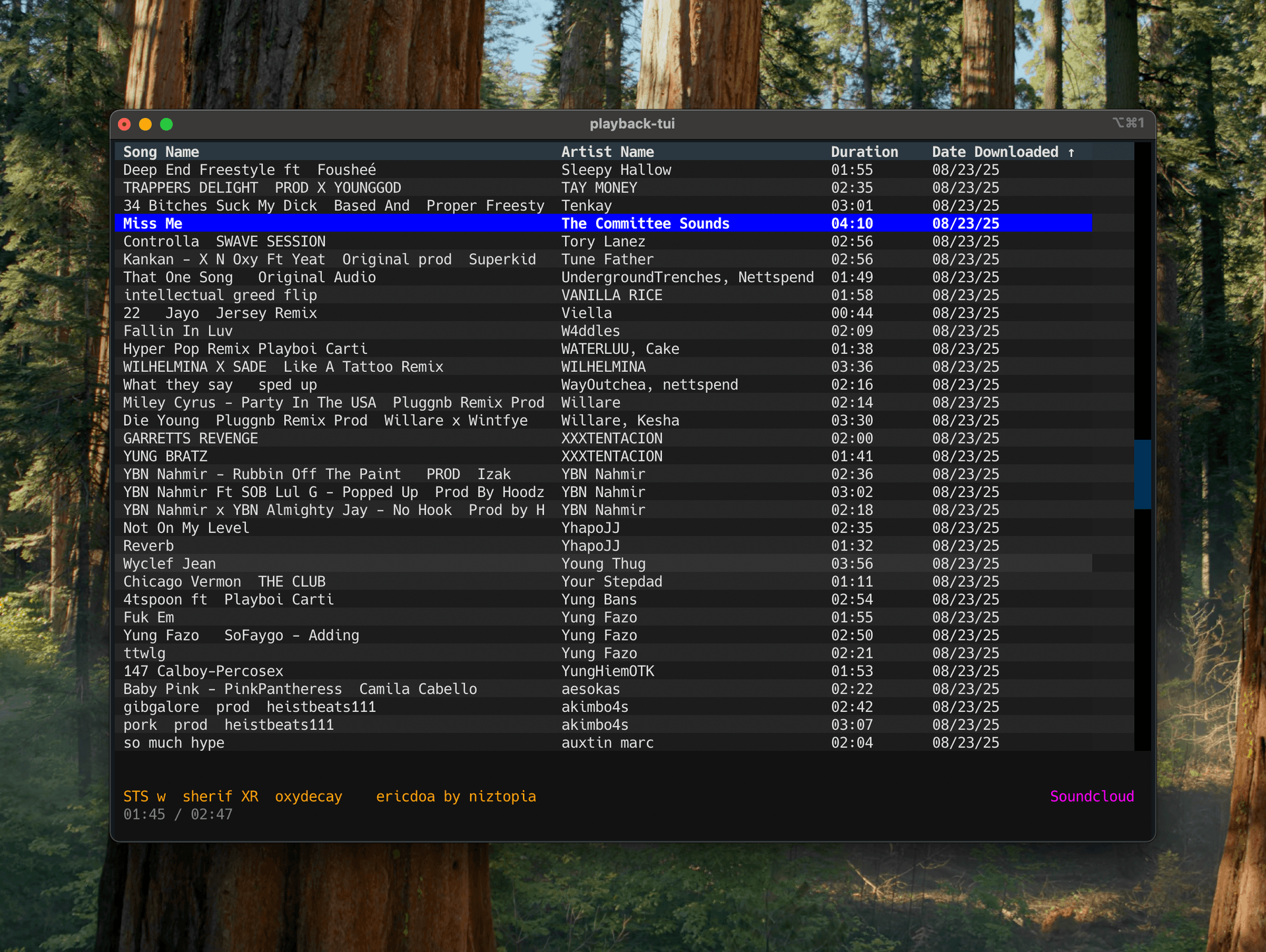Click the Artist Name column header
This screenshot has height=952, width=1266.
point(607,152)
